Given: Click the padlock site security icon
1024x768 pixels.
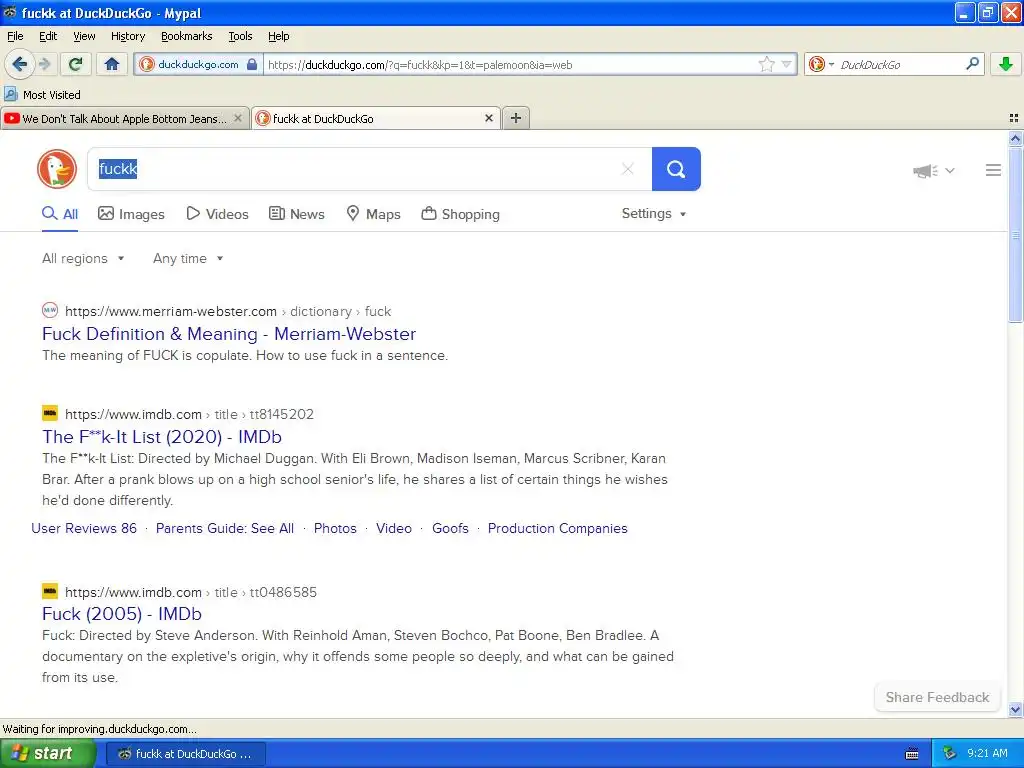Looking at the screenshot, I should point(251,64).
